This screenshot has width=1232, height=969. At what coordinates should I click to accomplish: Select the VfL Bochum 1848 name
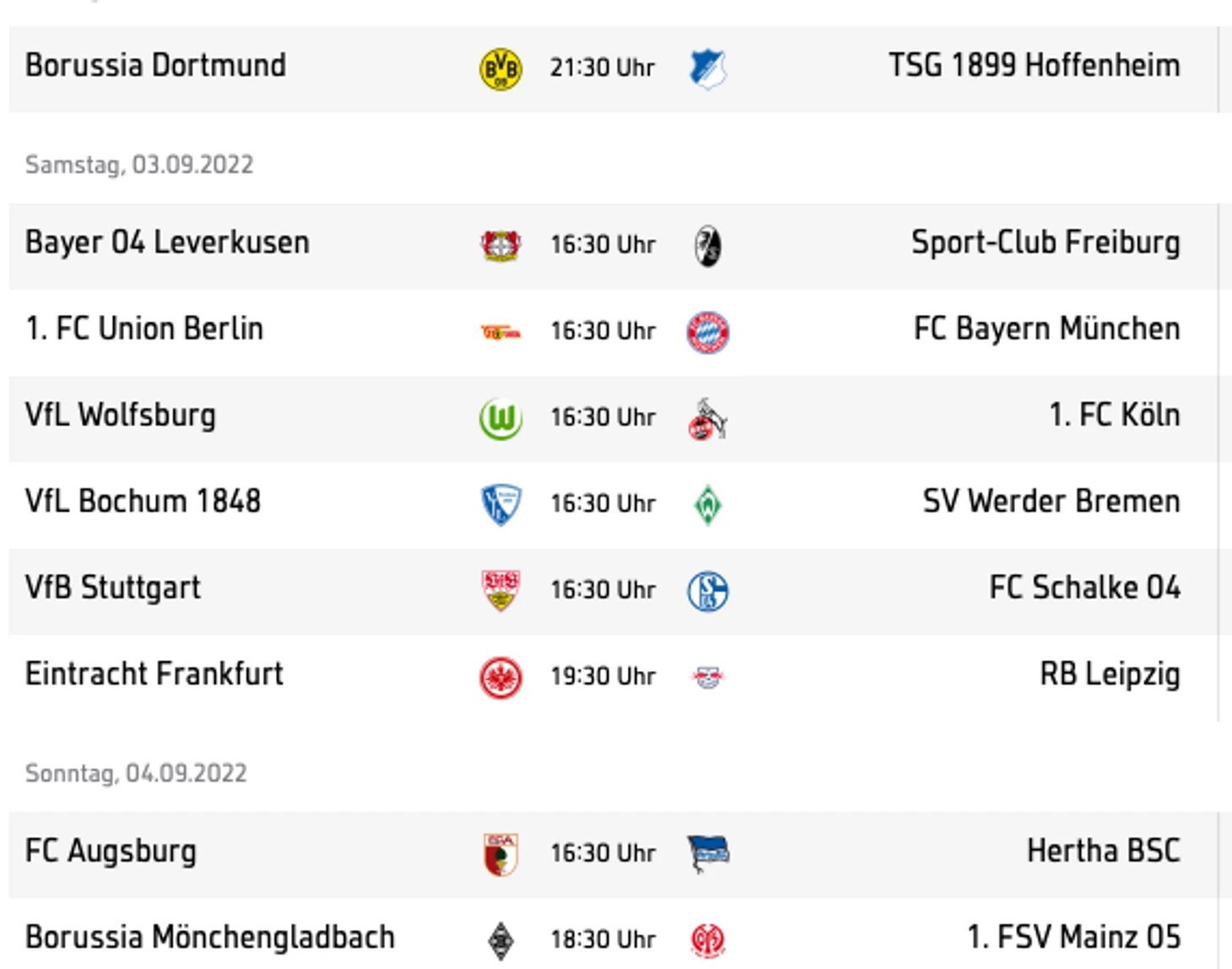point(143,501)
